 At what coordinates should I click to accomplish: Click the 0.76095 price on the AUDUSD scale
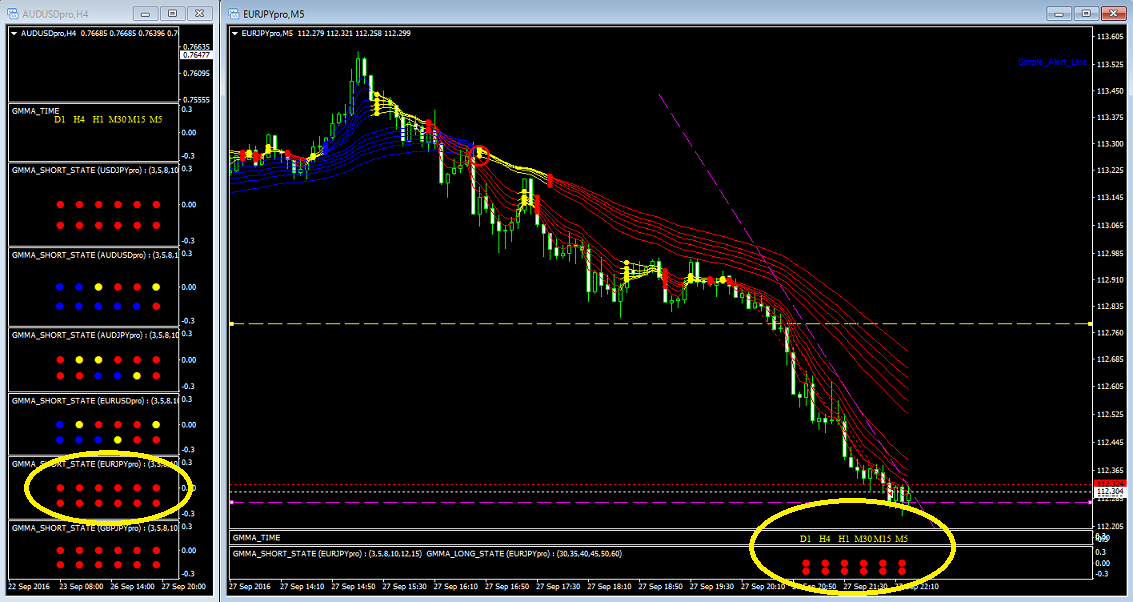(196, 74)
